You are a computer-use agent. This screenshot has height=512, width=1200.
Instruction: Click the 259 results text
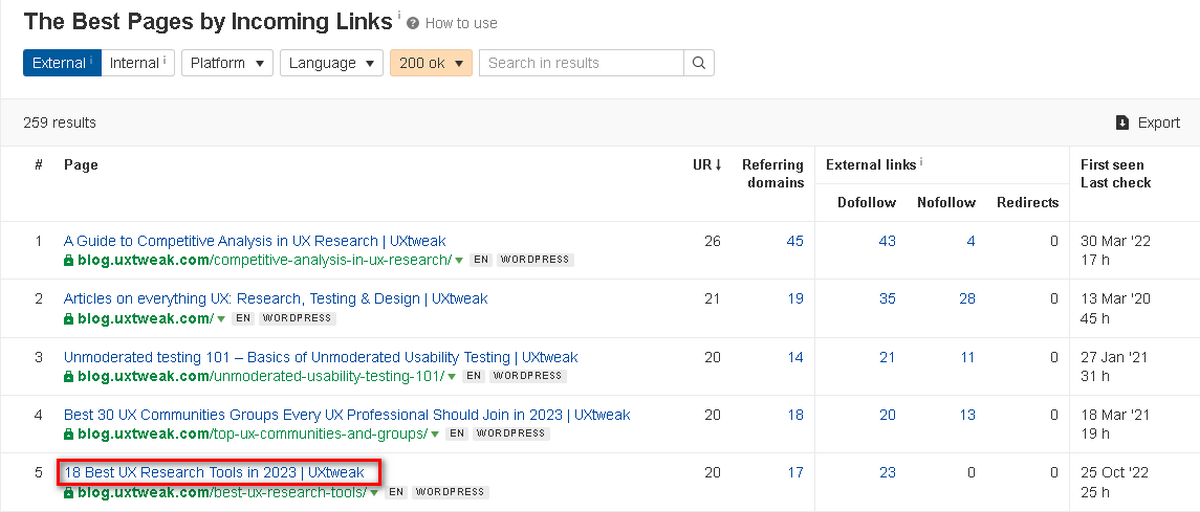[59, 123]
